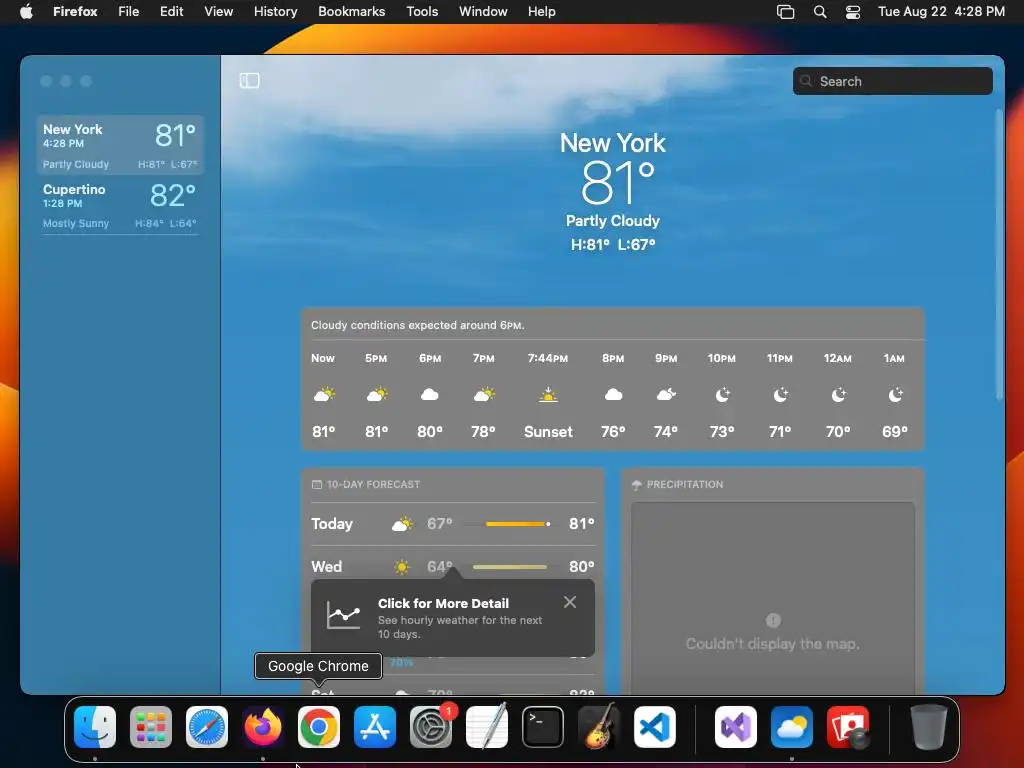Open Terminal from the Dock
Viewport: 1024px width, 768px height.
pos(543,727)
